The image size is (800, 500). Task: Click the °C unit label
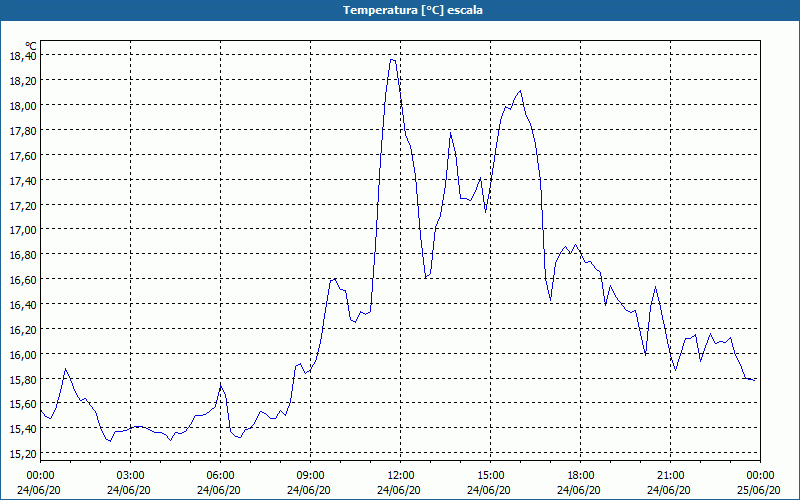31,46
